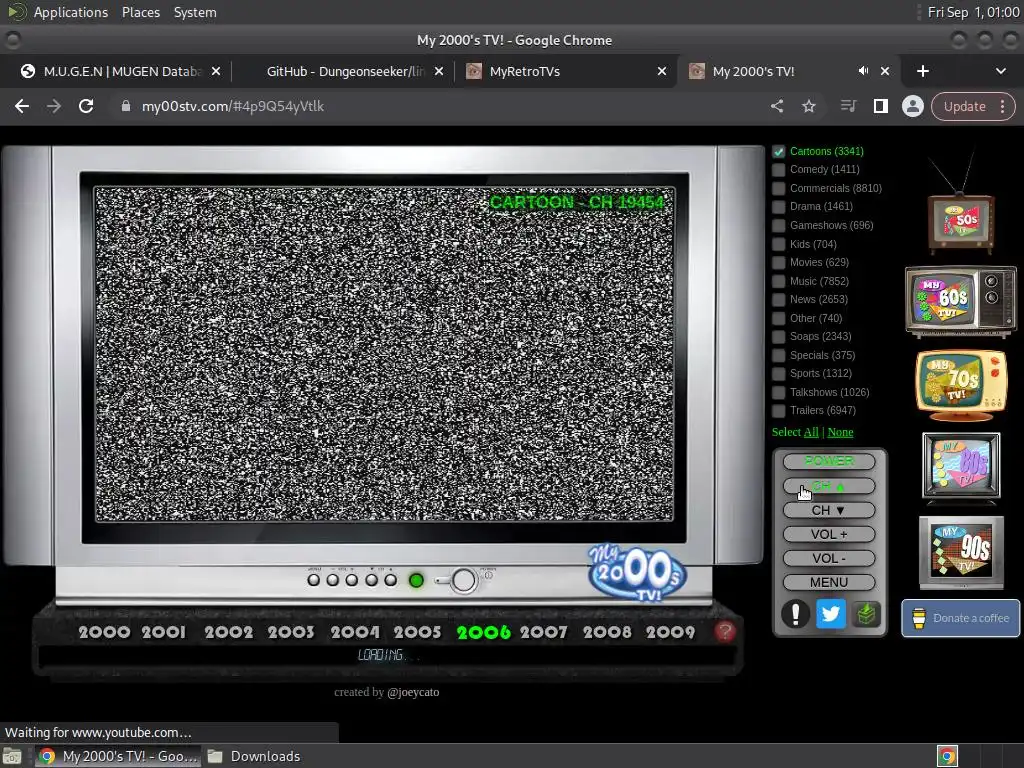Screen dimensions: 1024x768
Task: Click the view site information lock icon
Action: pos(126,106)
